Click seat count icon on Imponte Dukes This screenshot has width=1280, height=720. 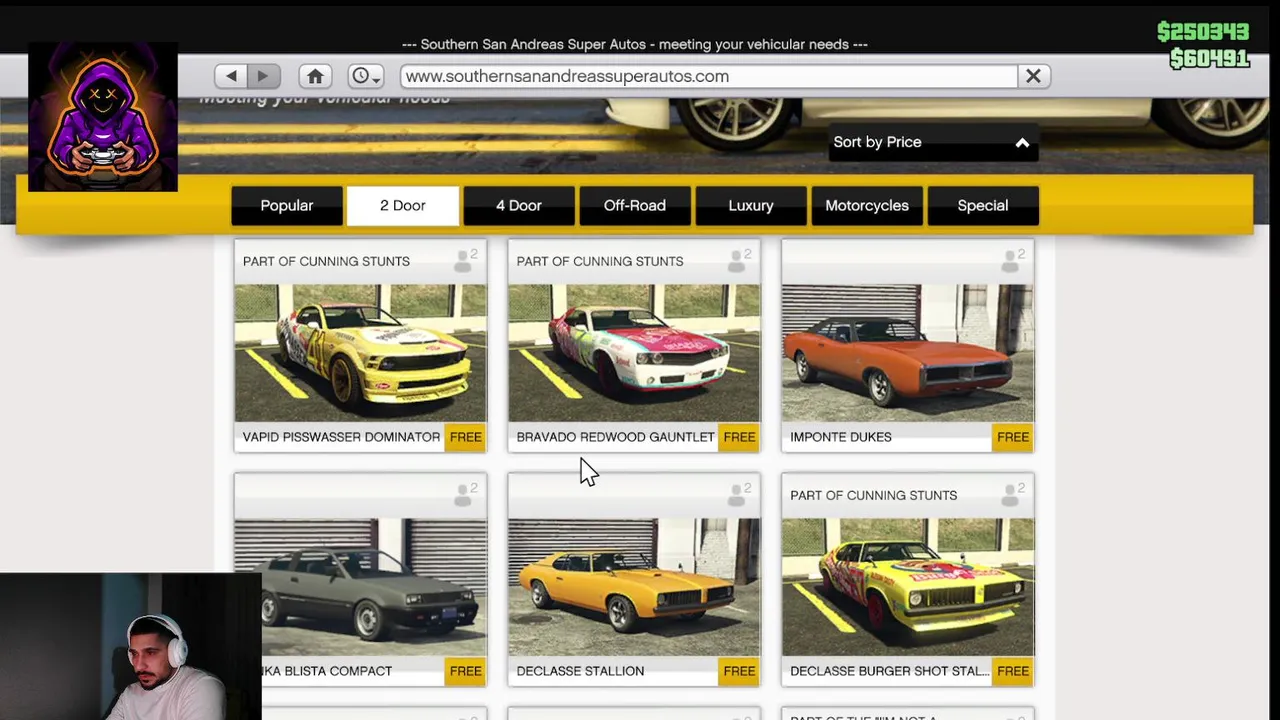pyautogui.click(x=1013, y=261)
